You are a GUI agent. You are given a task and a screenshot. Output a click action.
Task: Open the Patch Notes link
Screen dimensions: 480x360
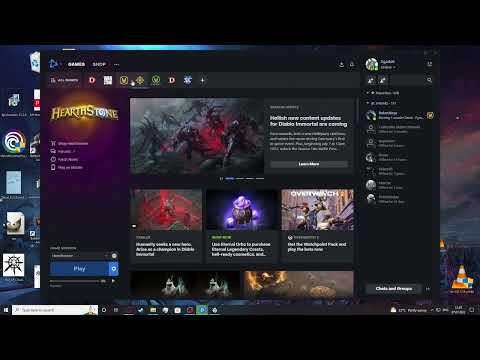pos(64,159)
